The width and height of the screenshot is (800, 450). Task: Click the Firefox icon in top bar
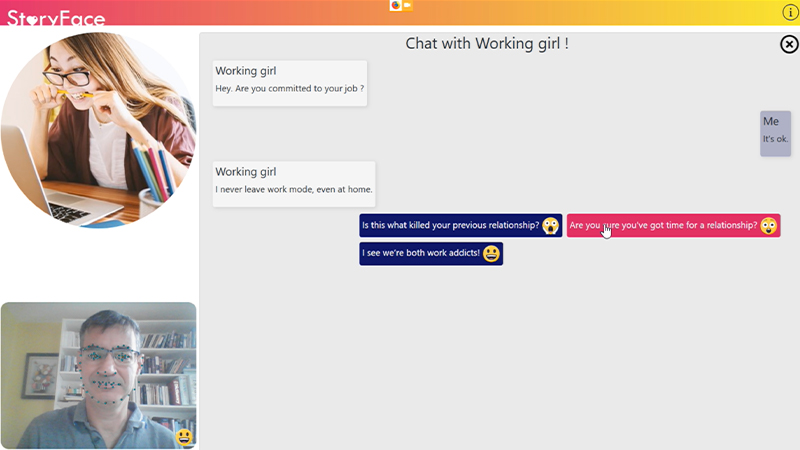tap(395, 5)
